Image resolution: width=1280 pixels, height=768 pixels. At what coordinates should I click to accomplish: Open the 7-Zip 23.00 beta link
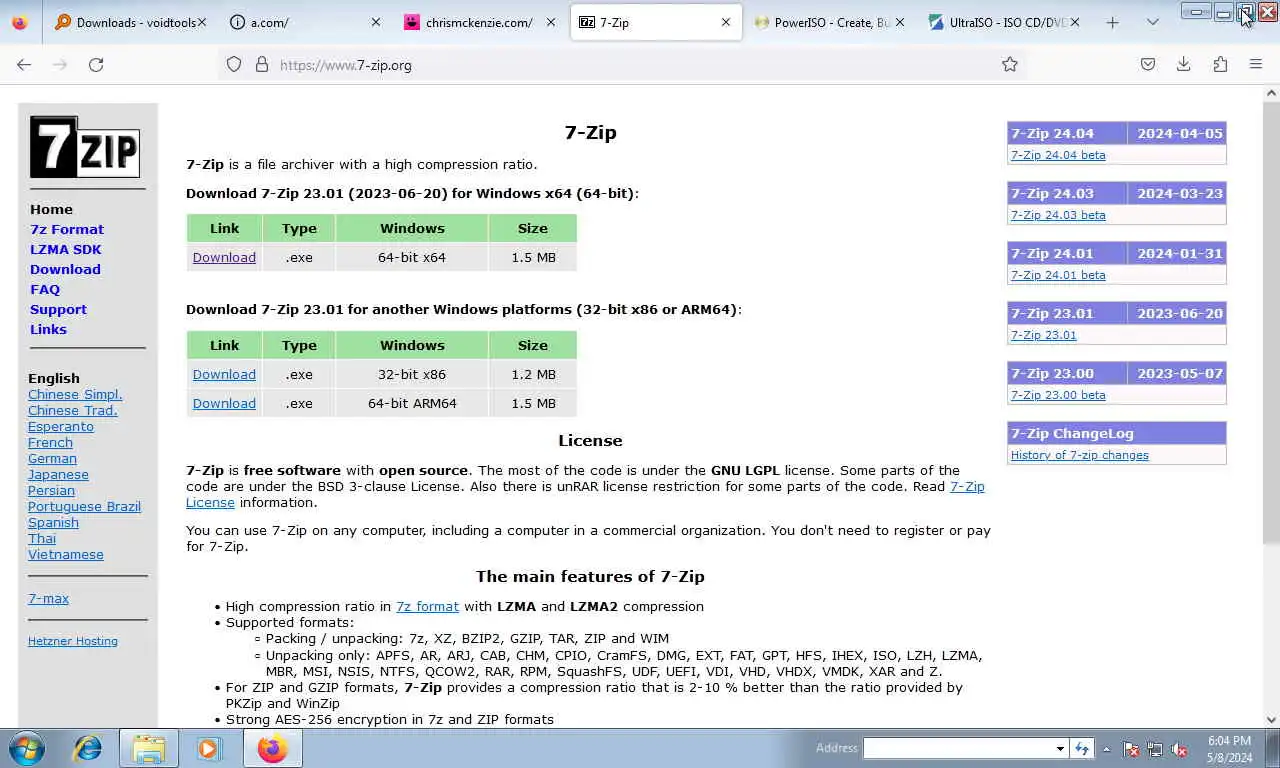tap(1058, 395)
